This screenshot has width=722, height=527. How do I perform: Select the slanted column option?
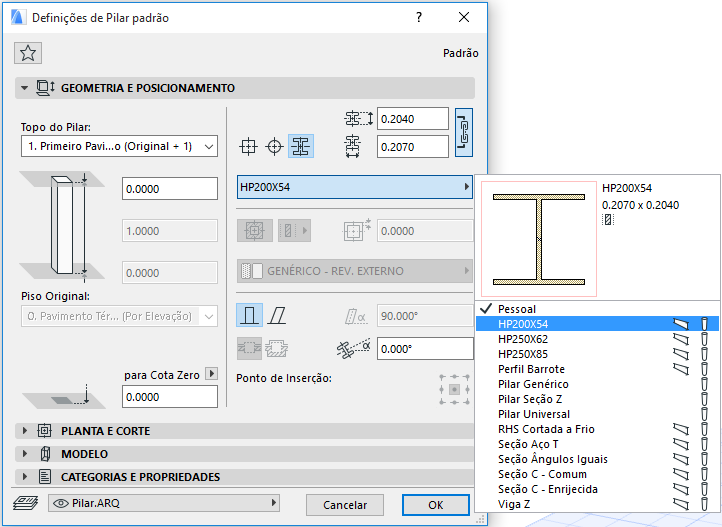pyautogui.click(x=277, y=316)
